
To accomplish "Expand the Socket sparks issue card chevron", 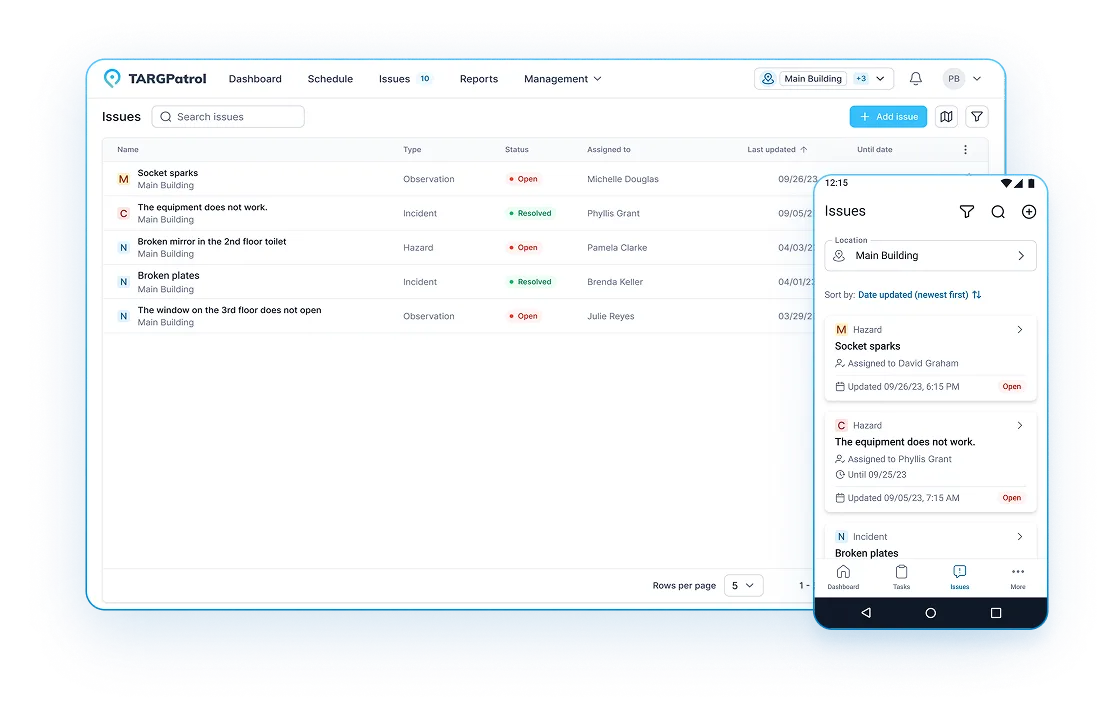I will tap(1019, 329).
